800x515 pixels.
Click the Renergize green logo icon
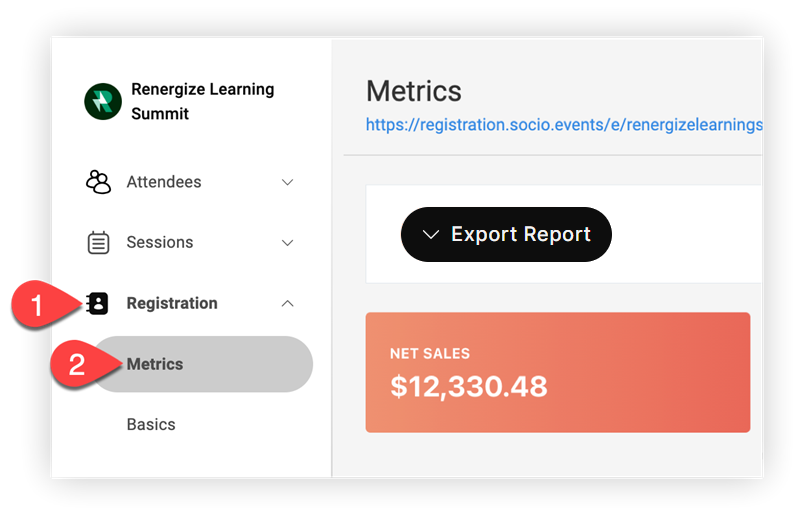[103, 102]
